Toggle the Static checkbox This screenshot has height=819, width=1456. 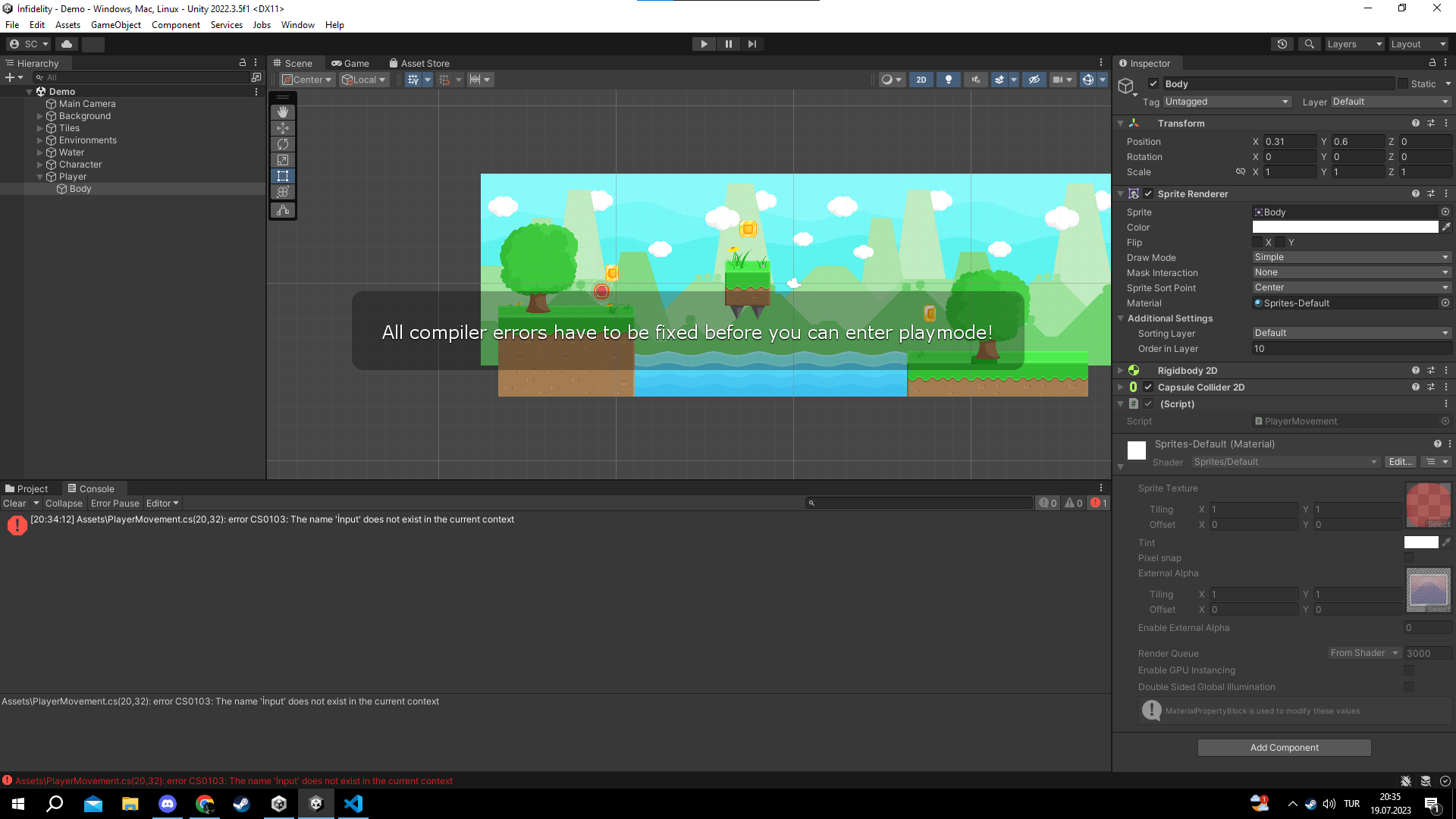[1403, 84]
